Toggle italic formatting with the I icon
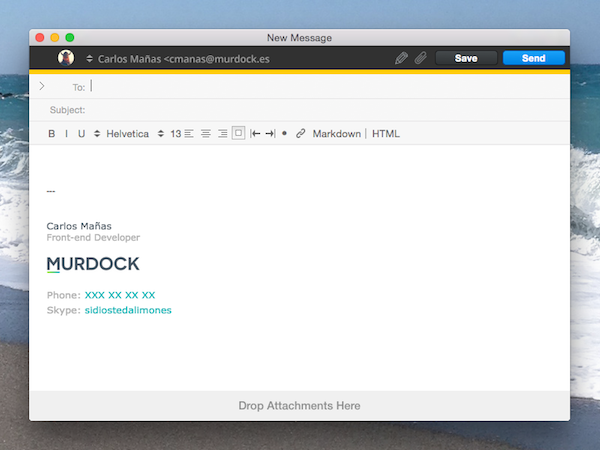The height and width of the screenshot is (450, 600). [67, 134]
